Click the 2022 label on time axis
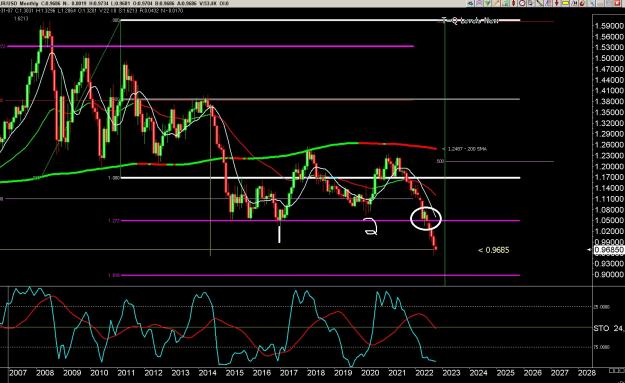The width and height of the screenshot is (625, 383). coord(424,373)
